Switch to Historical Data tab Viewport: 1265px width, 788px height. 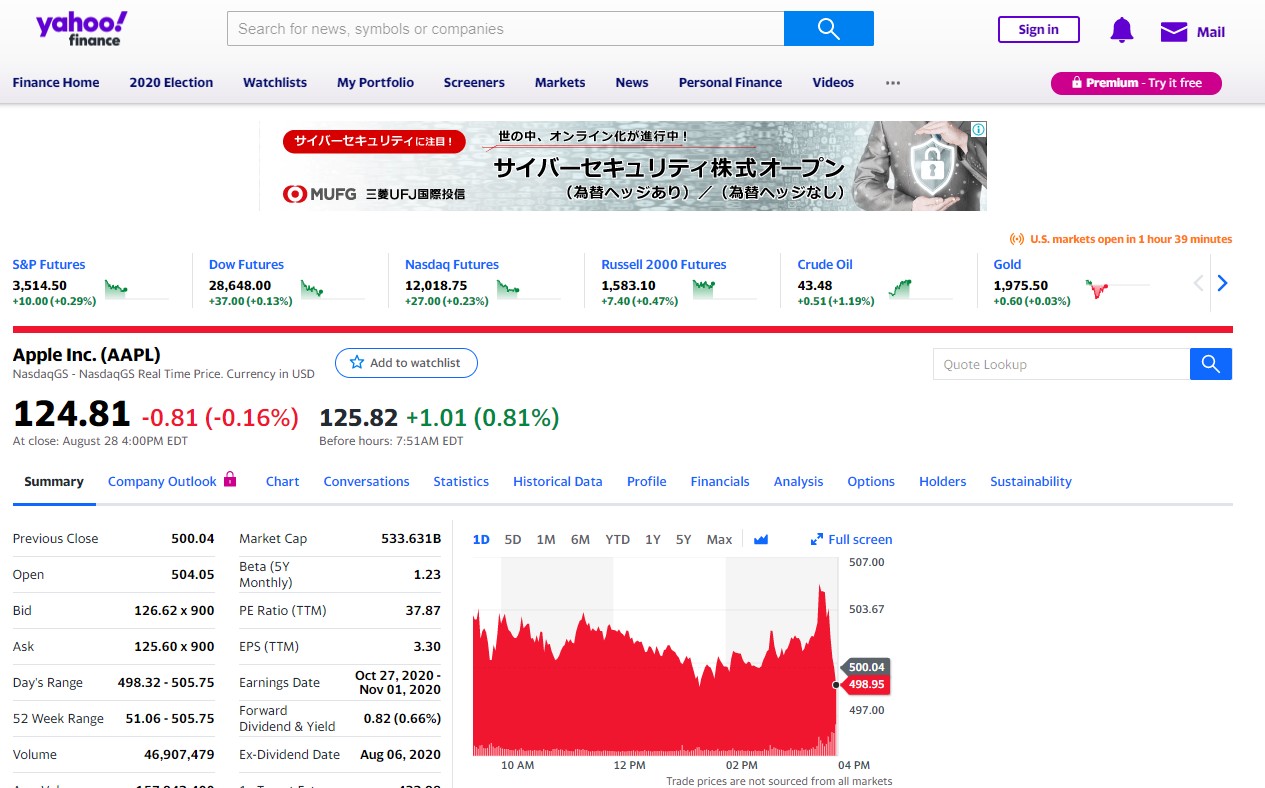pyautogui.click(x=558, y=481)
